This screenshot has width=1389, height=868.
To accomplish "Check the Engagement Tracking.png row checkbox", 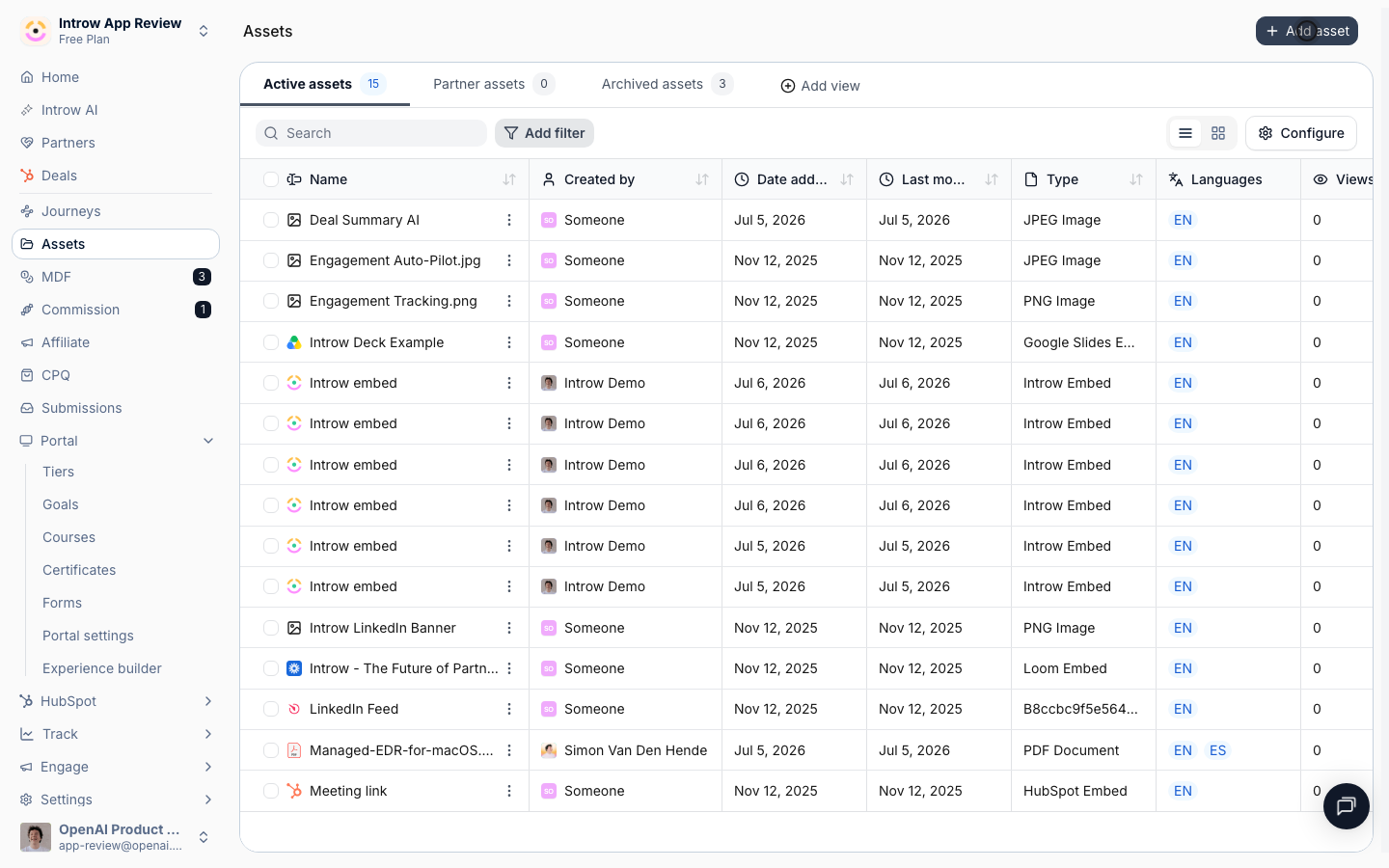I will [271, 301].
